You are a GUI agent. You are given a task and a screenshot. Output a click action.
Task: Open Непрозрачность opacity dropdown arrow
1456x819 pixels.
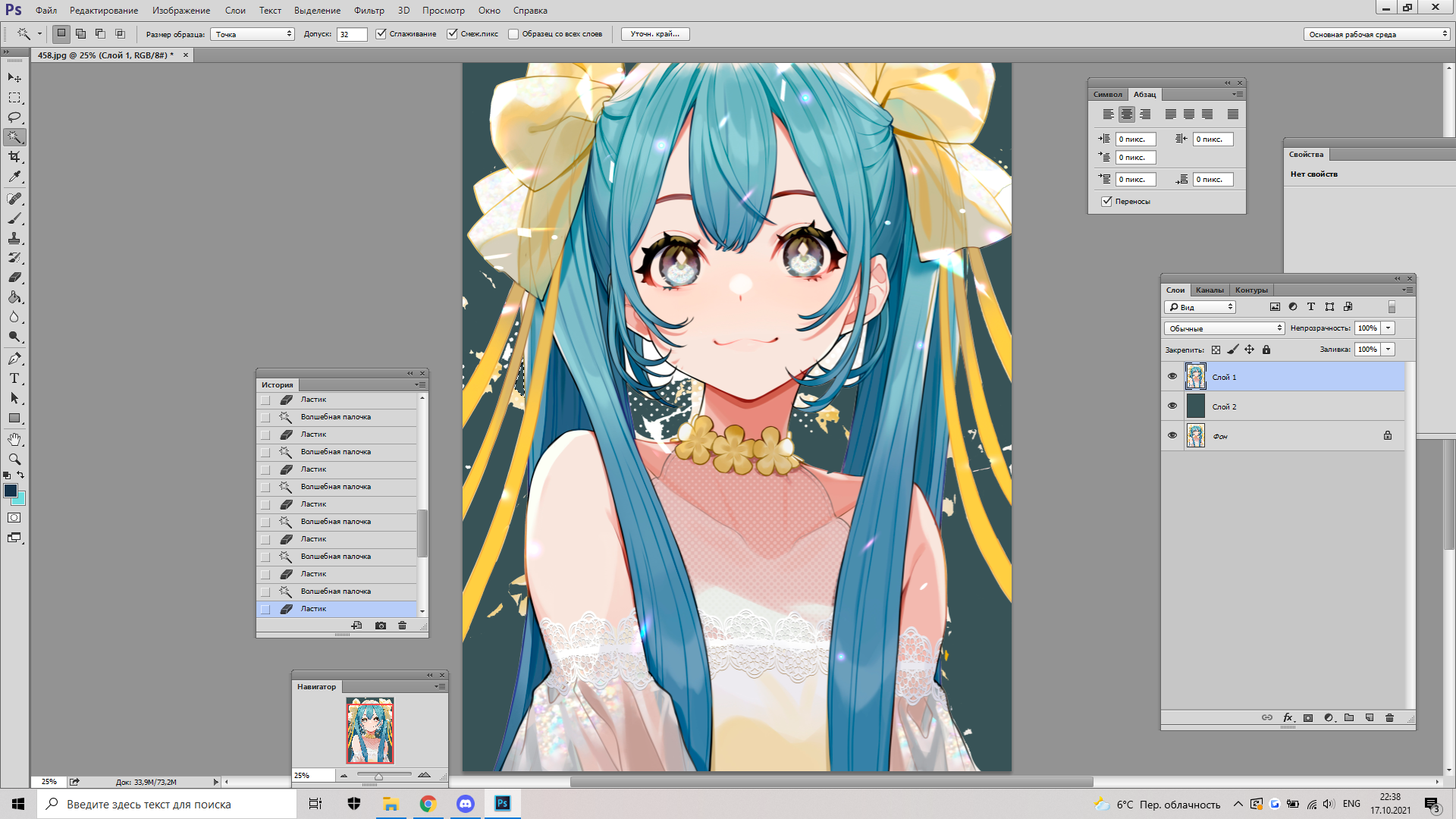pyautogui.click(x=1389, y=328)
